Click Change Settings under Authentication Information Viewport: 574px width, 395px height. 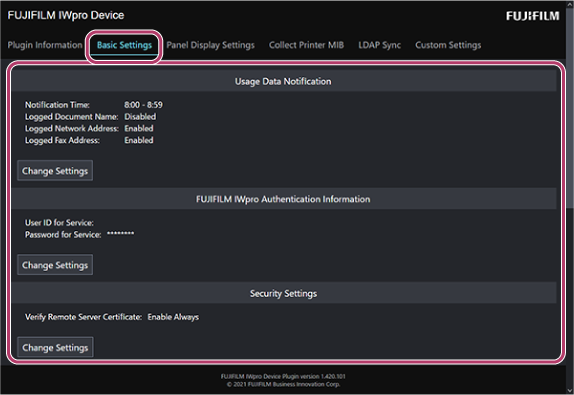coord(55,265)
